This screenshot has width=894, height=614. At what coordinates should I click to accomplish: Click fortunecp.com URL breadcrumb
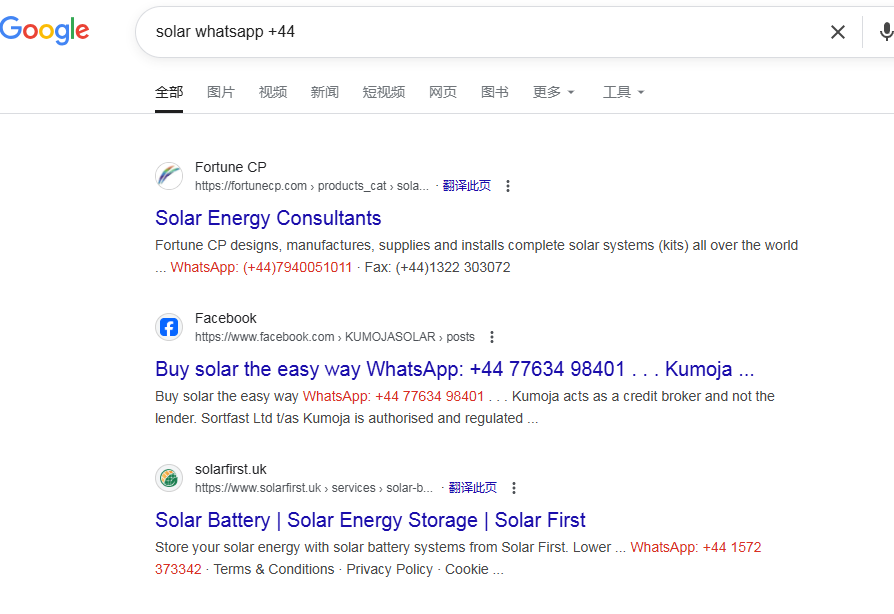pos(312,186)
